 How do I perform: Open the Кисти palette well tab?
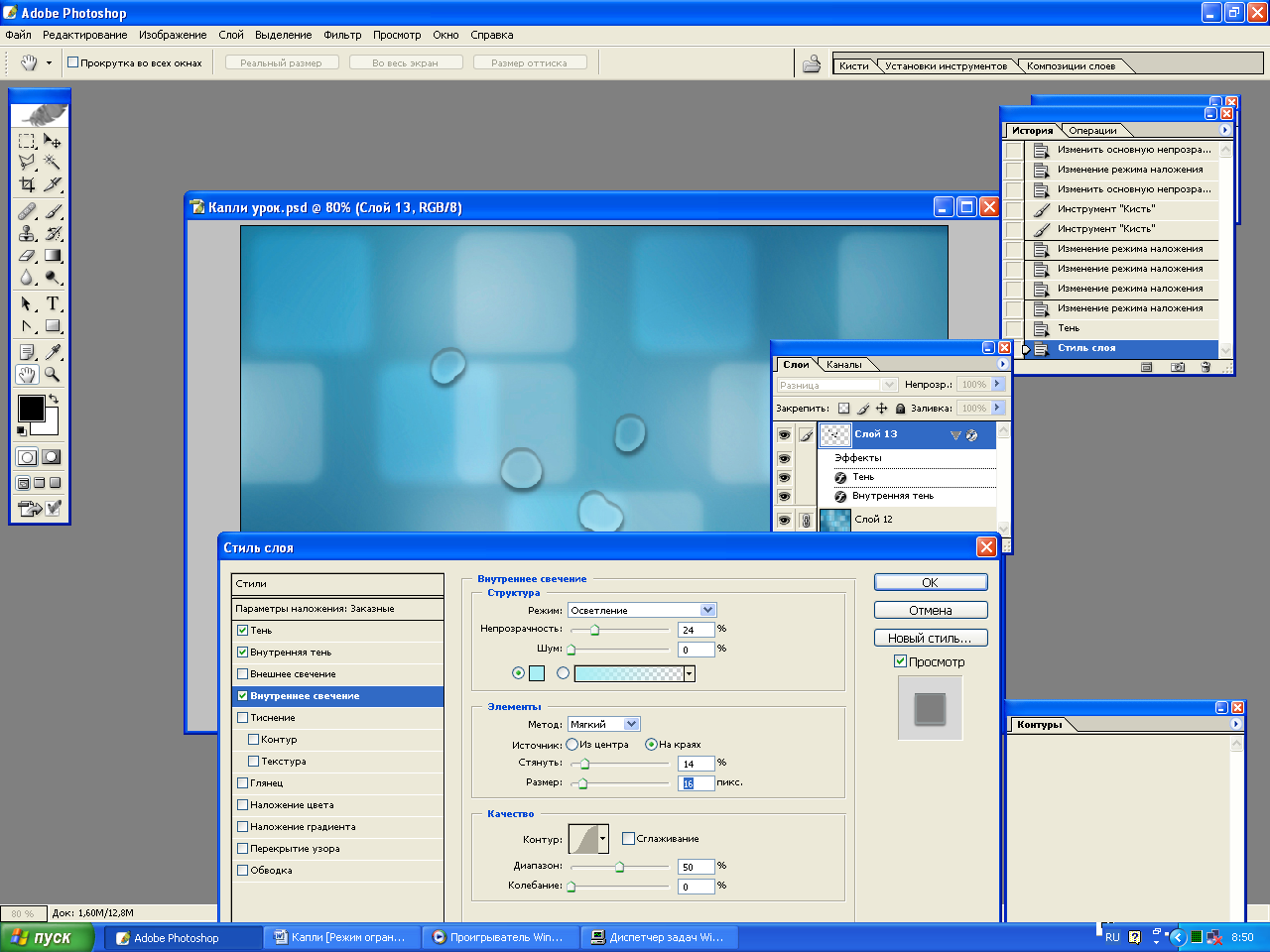853,66
